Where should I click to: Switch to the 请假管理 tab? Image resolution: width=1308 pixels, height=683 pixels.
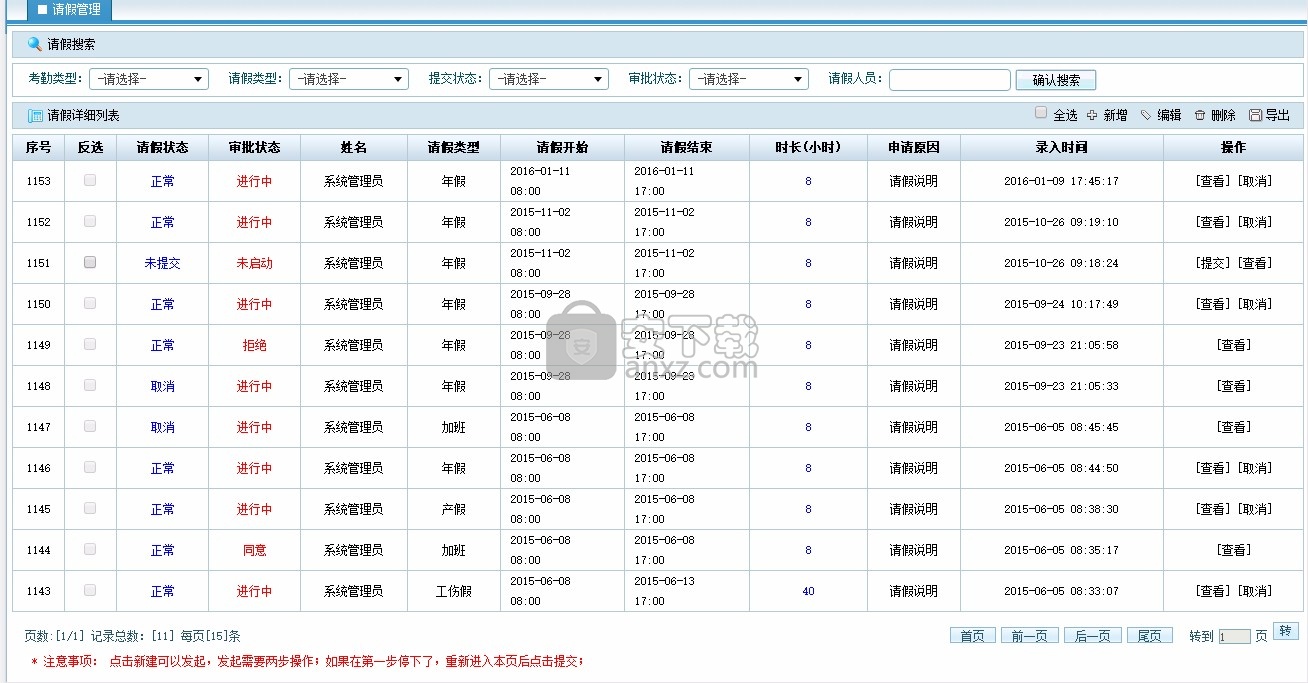coord(69,10)
